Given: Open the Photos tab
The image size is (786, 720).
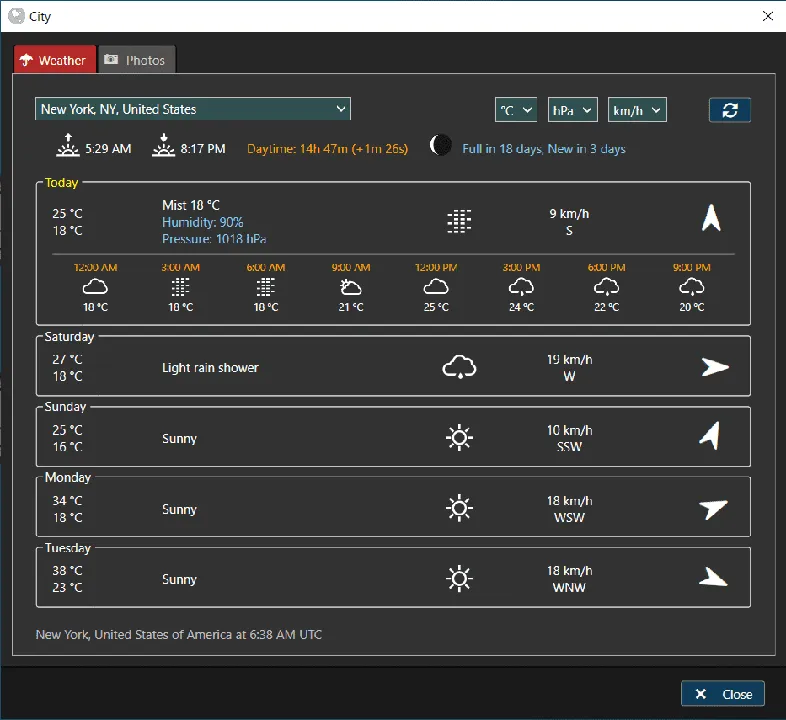Looking at the screenshot, I should click(x=137, y=60).
